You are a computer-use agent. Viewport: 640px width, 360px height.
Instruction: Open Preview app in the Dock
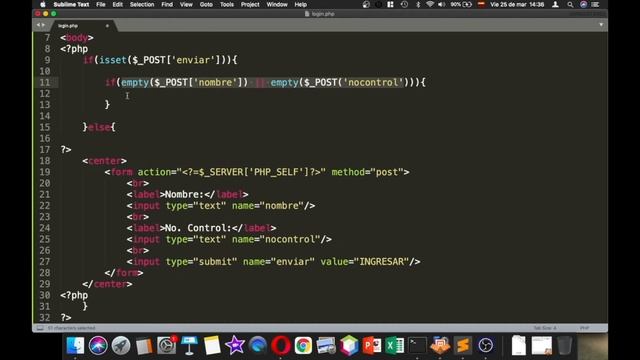(x=326, y=345)
